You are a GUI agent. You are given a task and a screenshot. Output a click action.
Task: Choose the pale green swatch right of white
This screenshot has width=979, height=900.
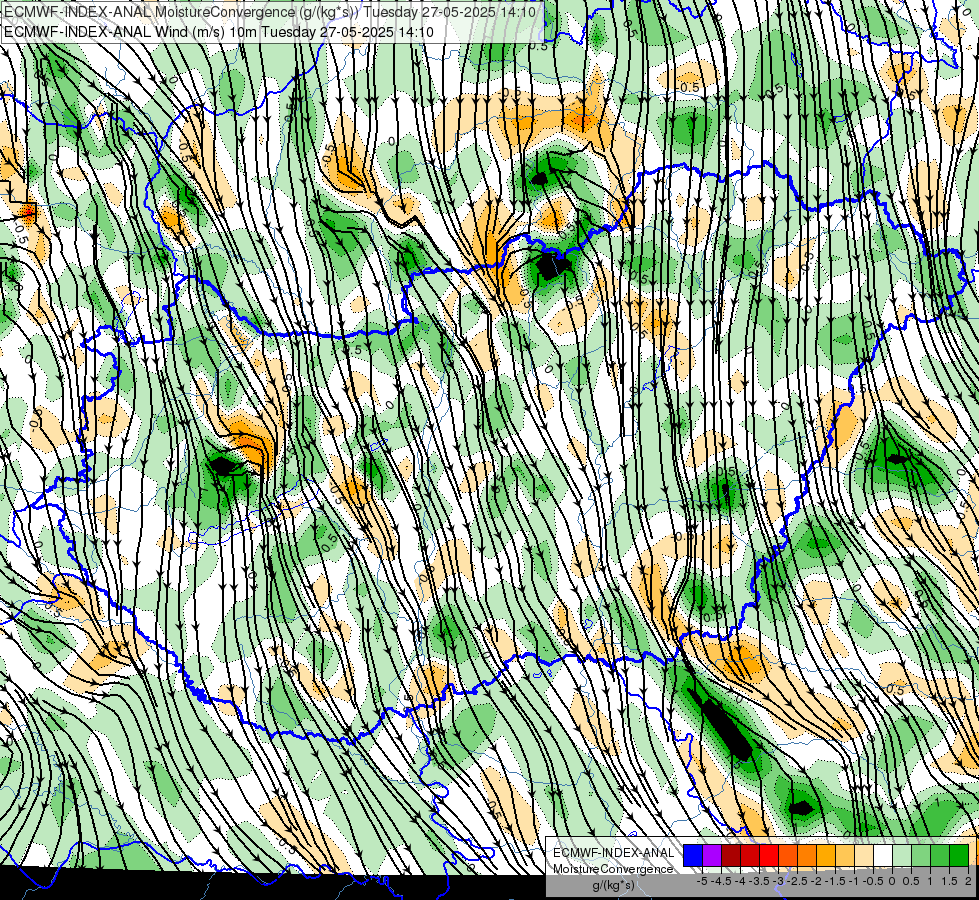(x=902, y=855)
